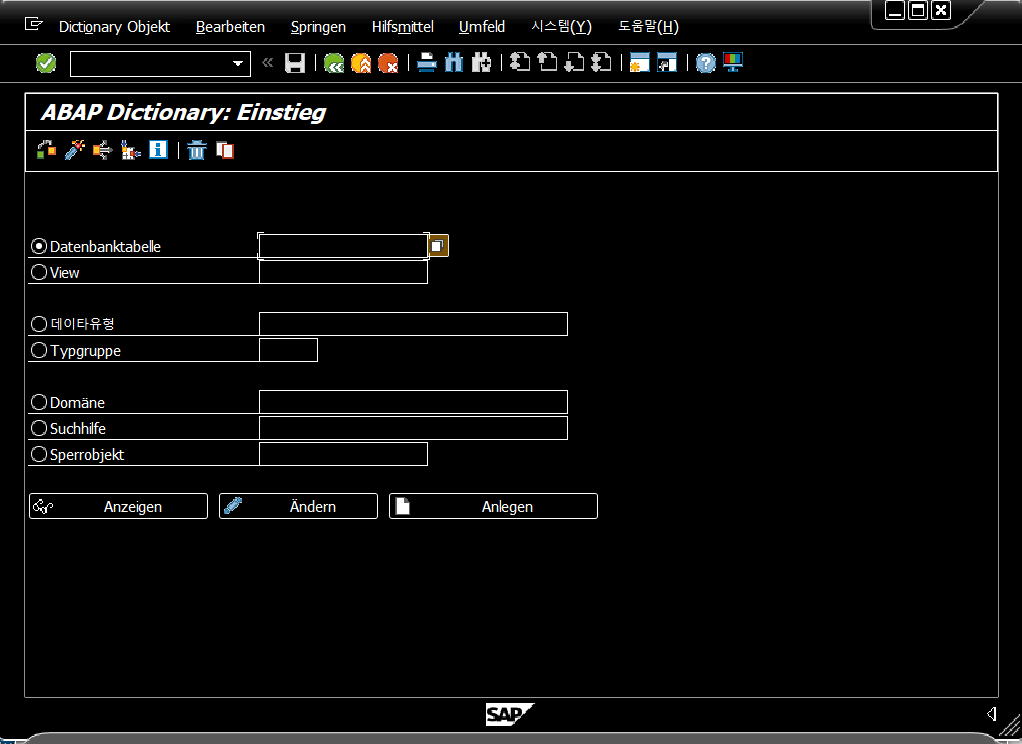Click the blue Information icon
Image resolution: width=1022 pixels, height=744 pixels.
pos(158,150)
